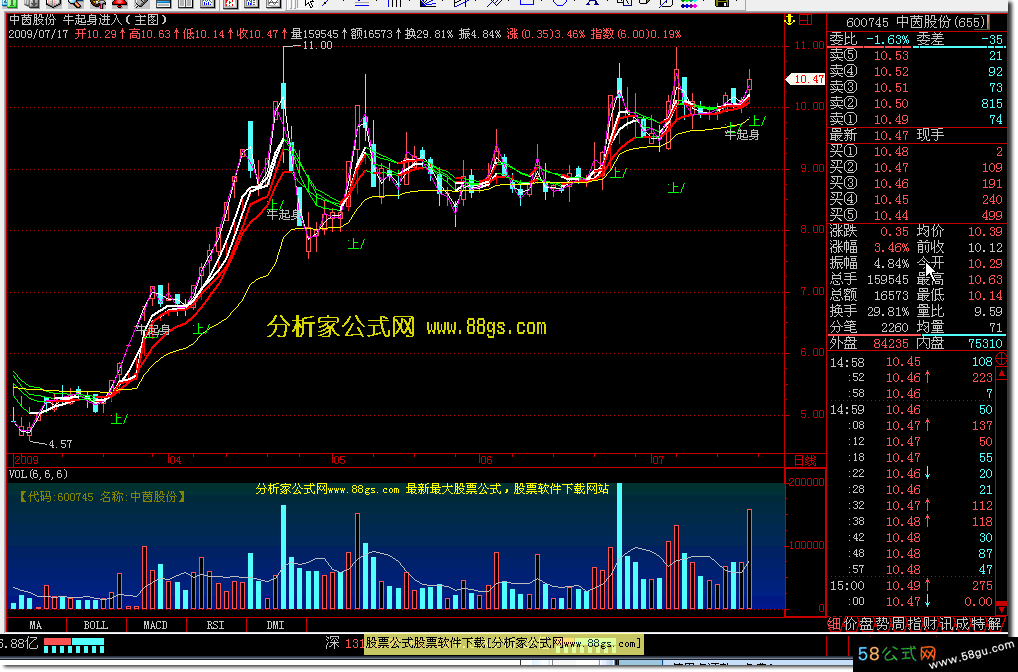This screenshot has height=672, width=1018.
Task: Click the 委差 value -35
Action: pos(991,40)
